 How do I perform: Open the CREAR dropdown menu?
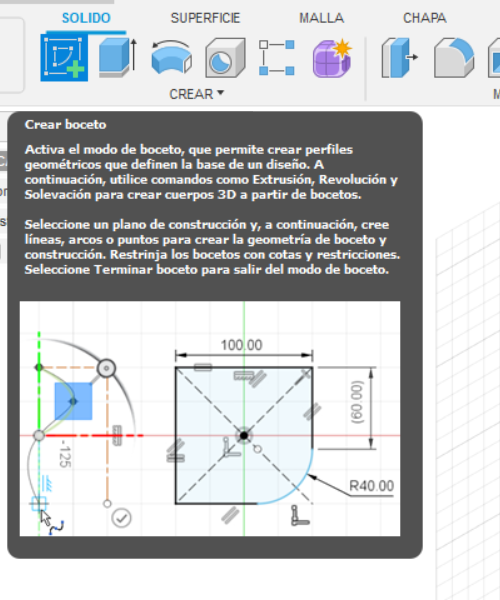(x=197, y=94)
